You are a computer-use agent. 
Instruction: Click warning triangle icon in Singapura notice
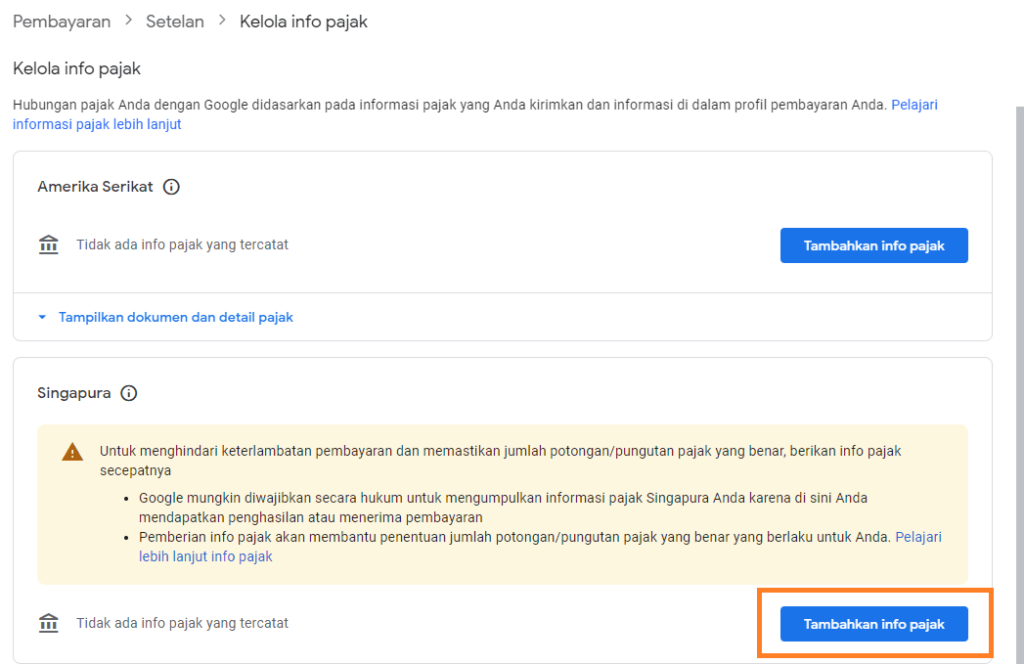click(x=72, y=452)
